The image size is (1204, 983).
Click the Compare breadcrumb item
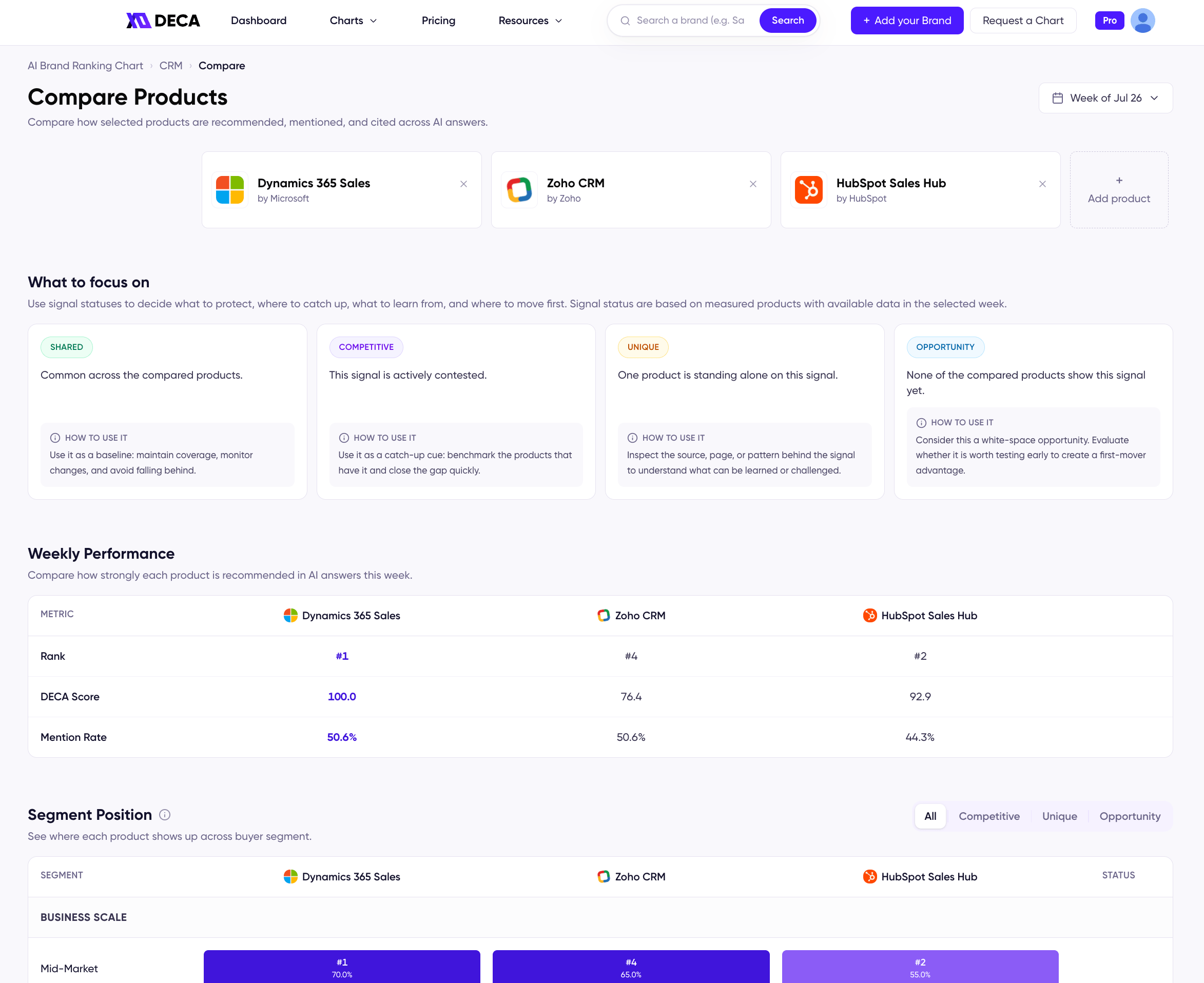click(x=221, y=66)
